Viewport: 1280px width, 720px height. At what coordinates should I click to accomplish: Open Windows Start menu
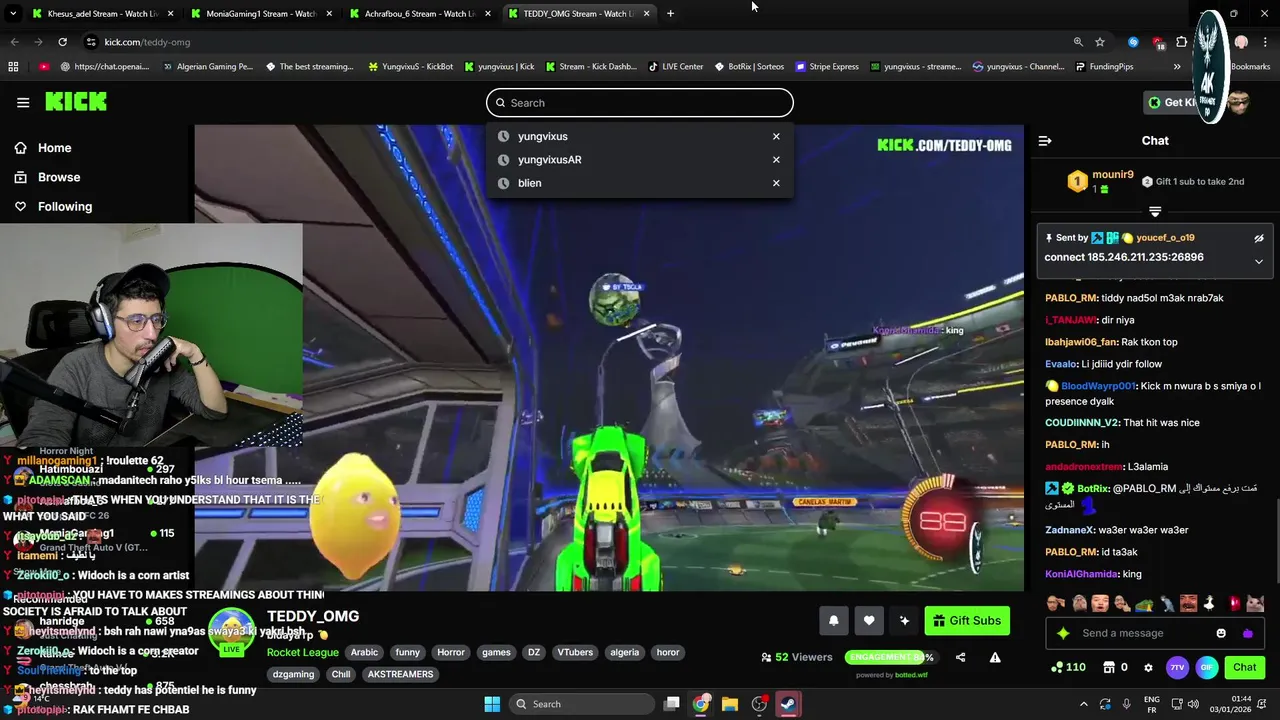coord(492,704)
